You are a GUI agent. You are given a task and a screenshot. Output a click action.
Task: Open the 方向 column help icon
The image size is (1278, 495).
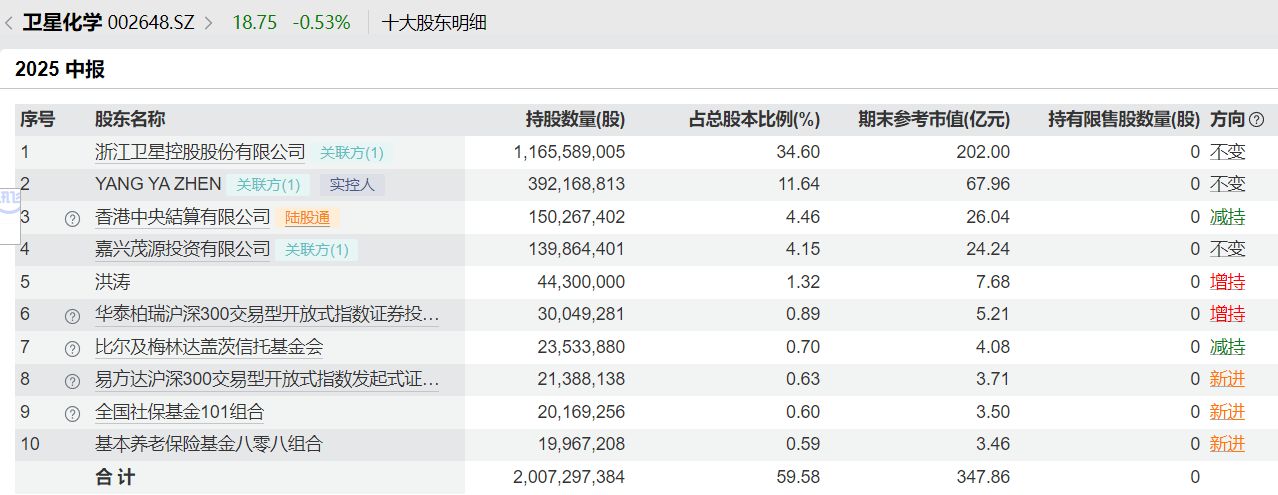click(1257, 120)
